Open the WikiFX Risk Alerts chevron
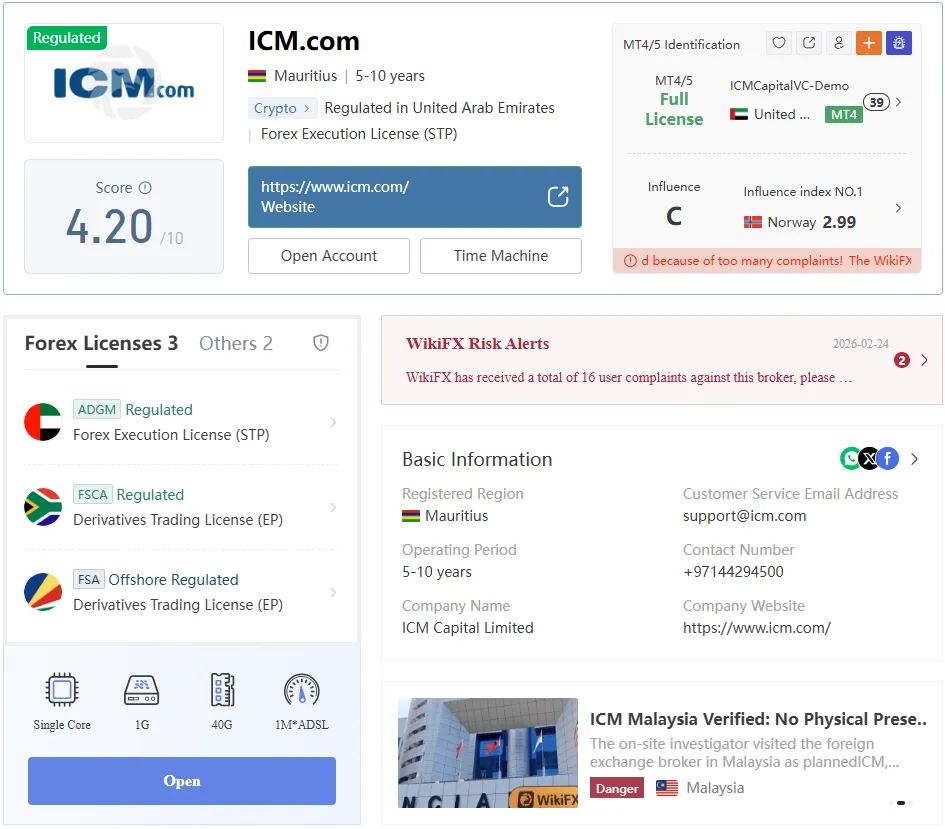Screen dimensions: 945x829 coord(925,360)
